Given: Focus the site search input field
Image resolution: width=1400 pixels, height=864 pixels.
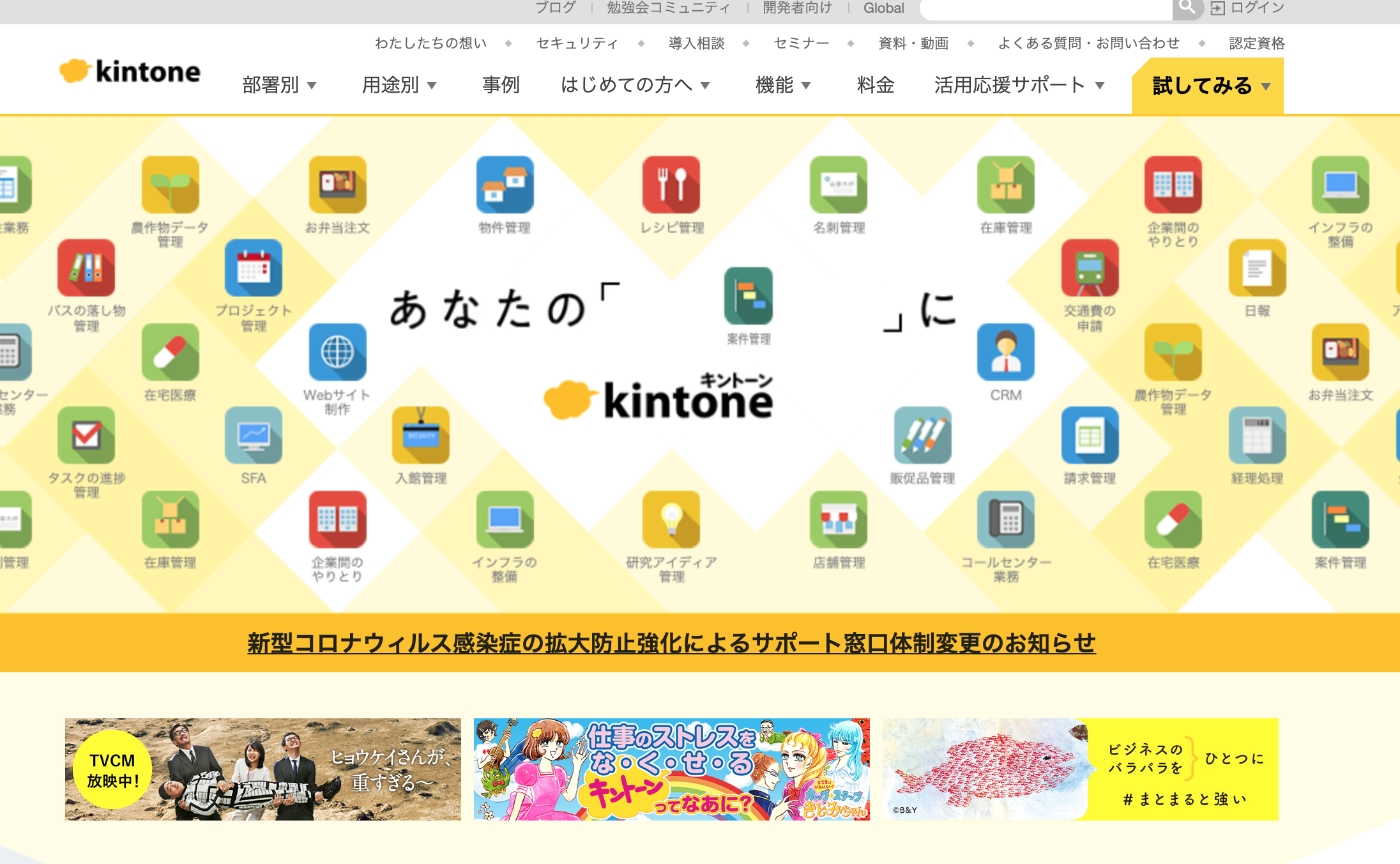Looking at the screenshot, I should 1046,8.
